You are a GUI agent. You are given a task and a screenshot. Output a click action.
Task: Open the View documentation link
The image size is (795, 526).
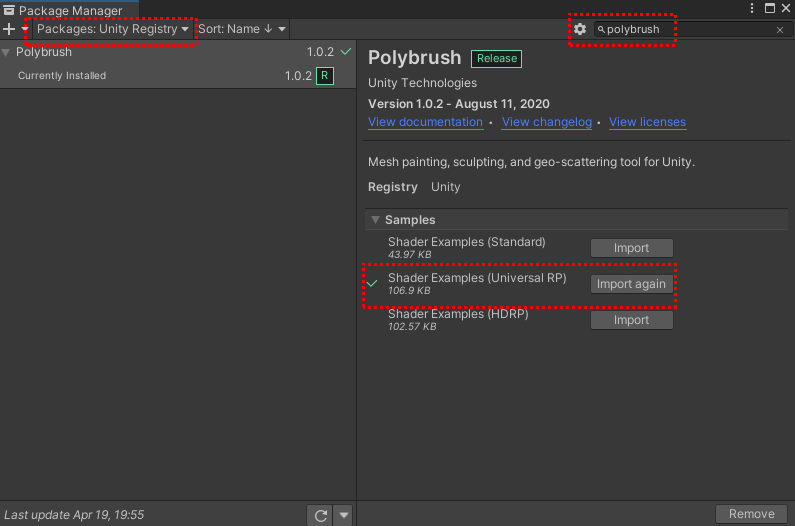[x=425, y=122]
